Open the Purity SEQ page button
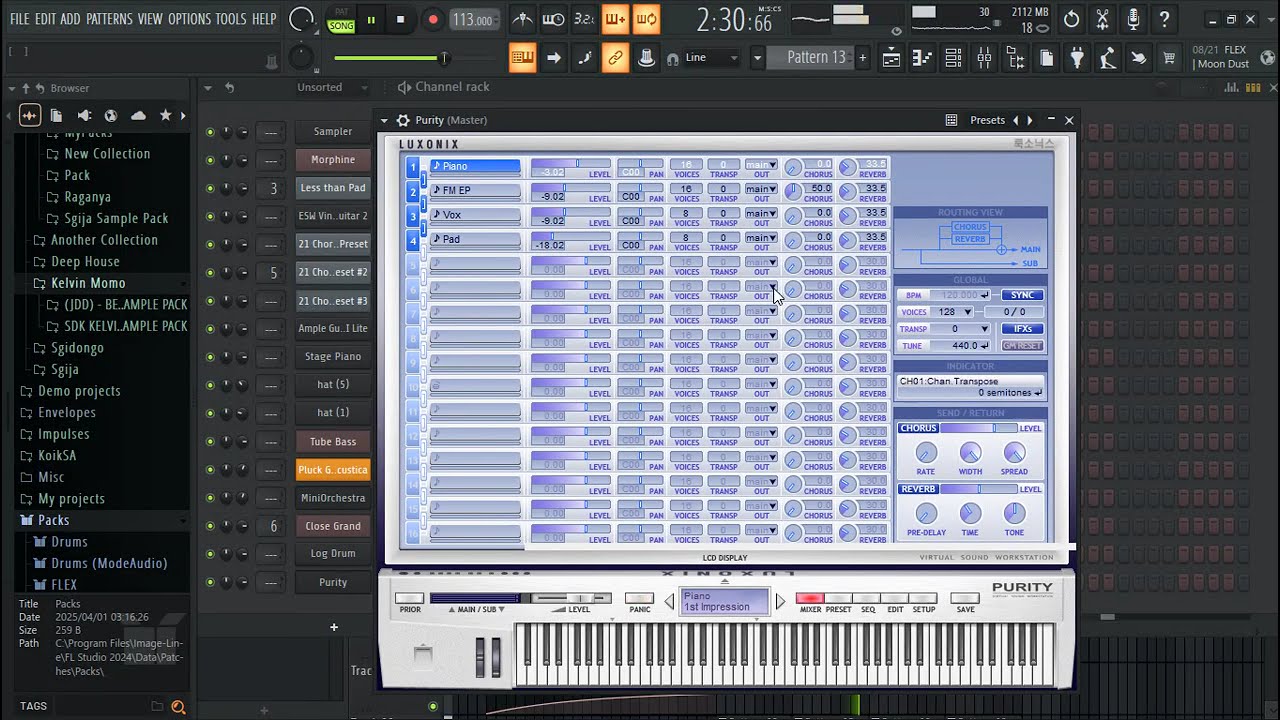1280x720 pixels. click(867, 599)
